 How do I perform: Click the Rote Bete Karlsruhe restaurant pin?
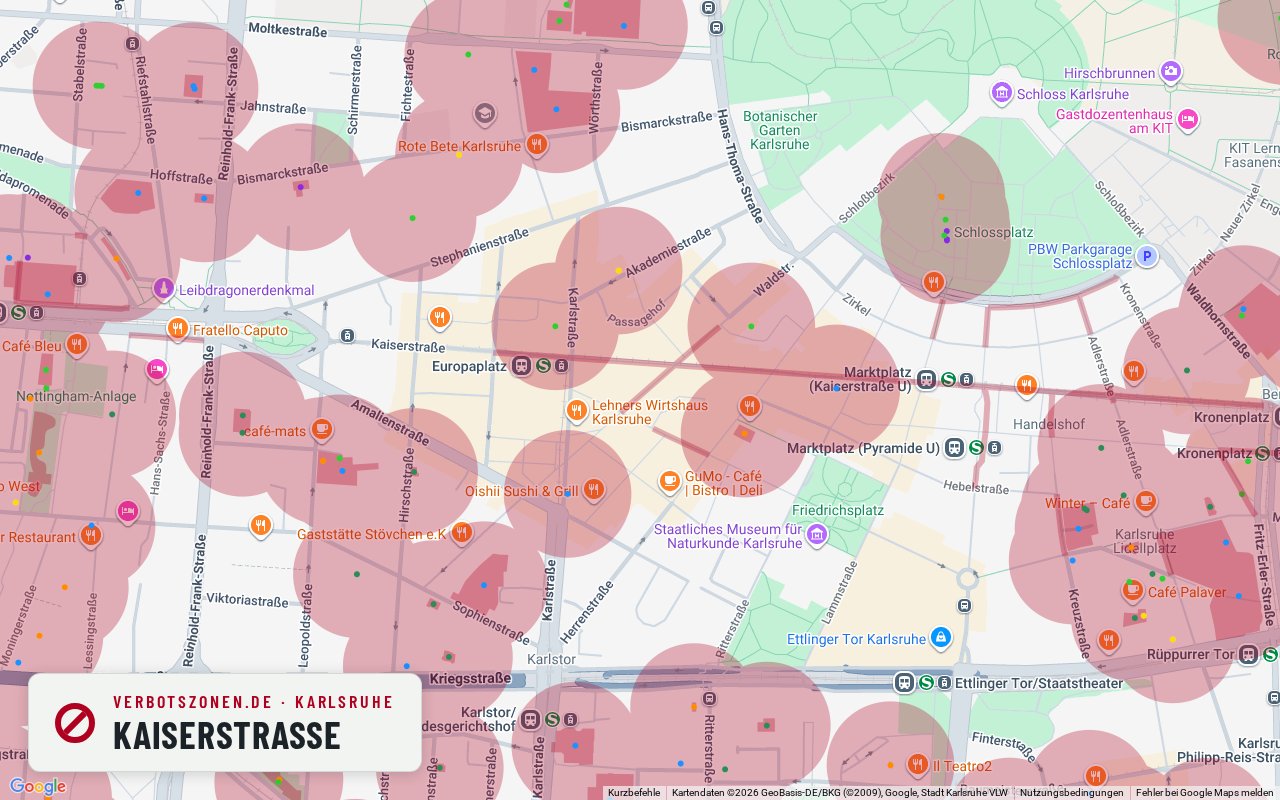point(537,144)
